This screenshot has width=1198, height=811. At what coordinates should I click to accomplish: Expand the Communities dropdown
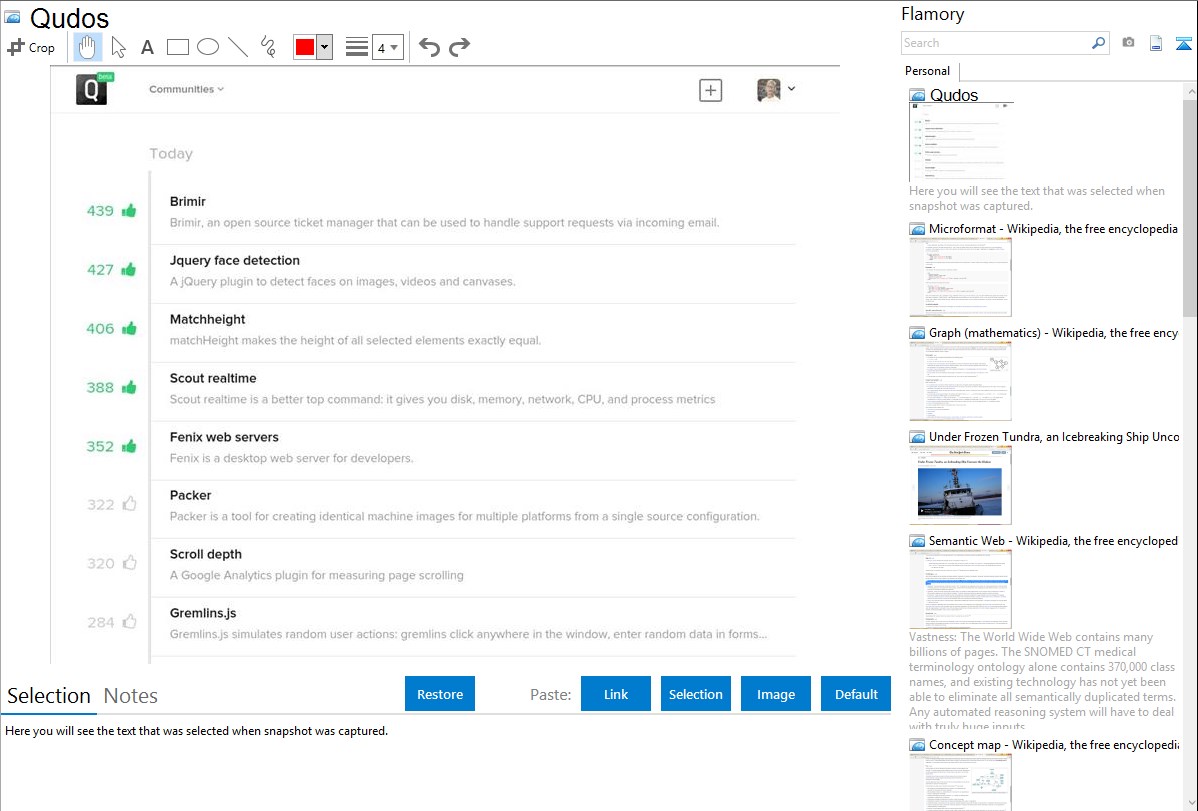click(x=186, y=89)
